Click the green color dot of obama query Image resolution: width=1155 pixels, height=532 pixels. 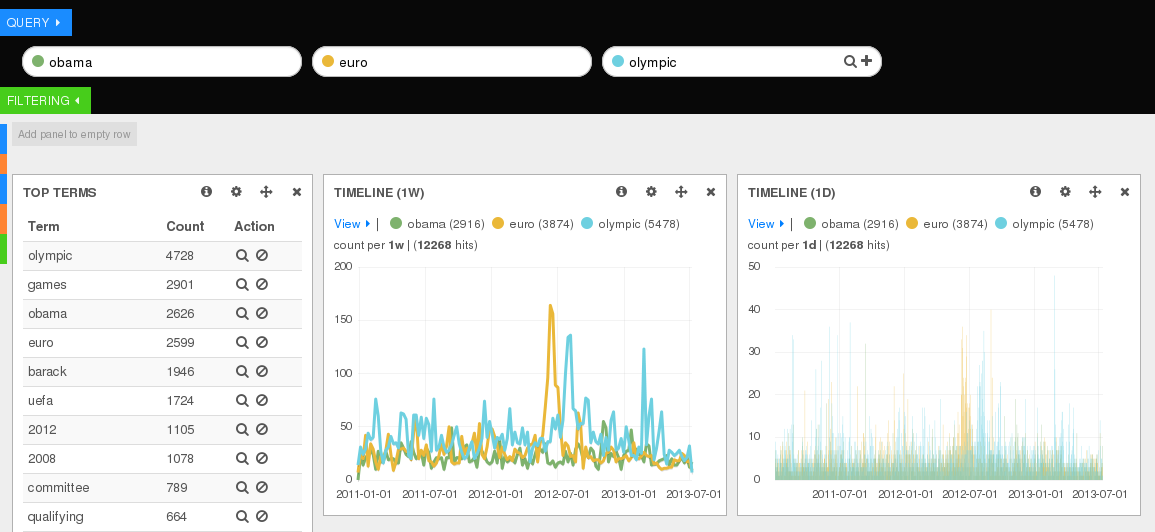point(38,62)
